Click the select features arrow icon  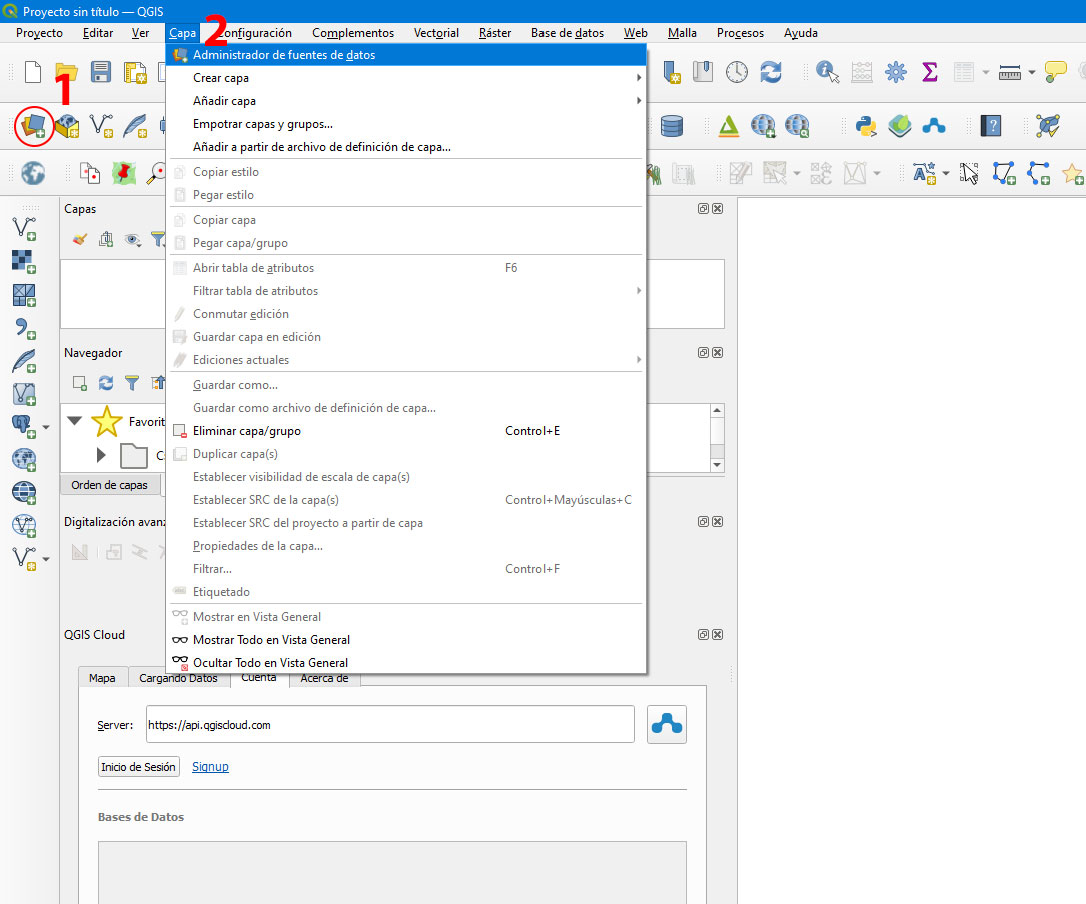[x=969, y=173]
